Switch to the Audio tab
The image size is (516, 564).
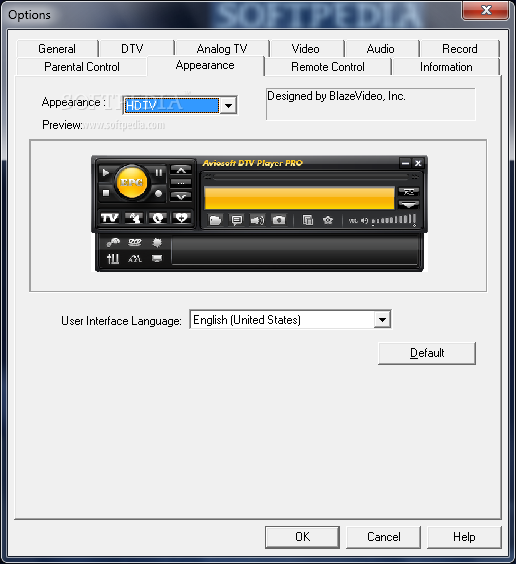point(381,49)
